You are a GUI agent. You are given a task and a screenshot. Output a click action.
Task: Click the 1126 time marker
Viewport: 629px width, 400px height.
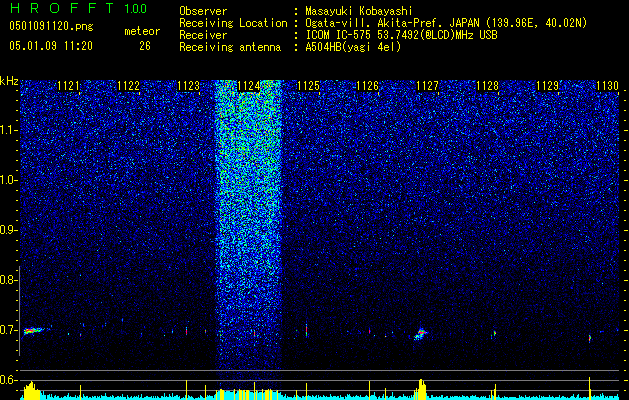(x=367, y=85)
